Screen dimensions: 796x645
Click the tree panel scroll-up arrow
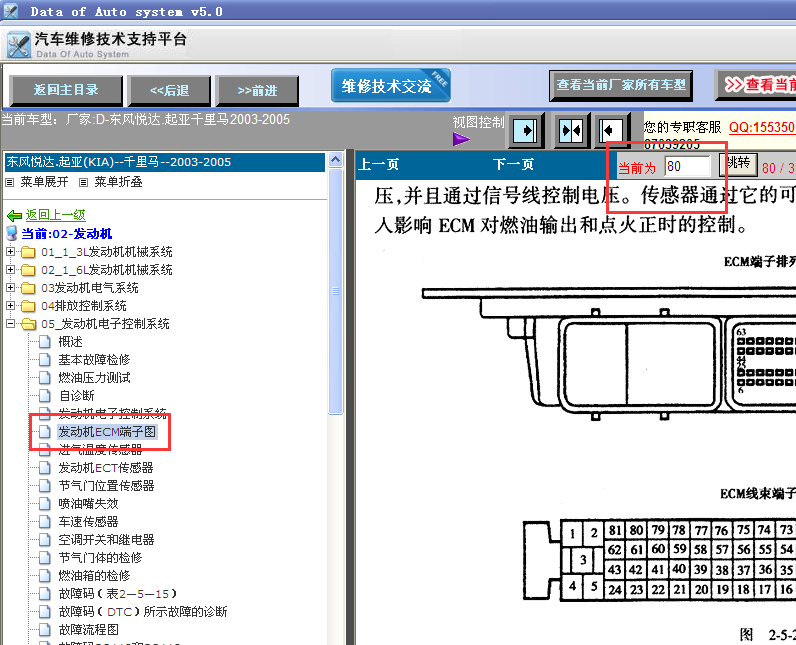pos(336,160)
